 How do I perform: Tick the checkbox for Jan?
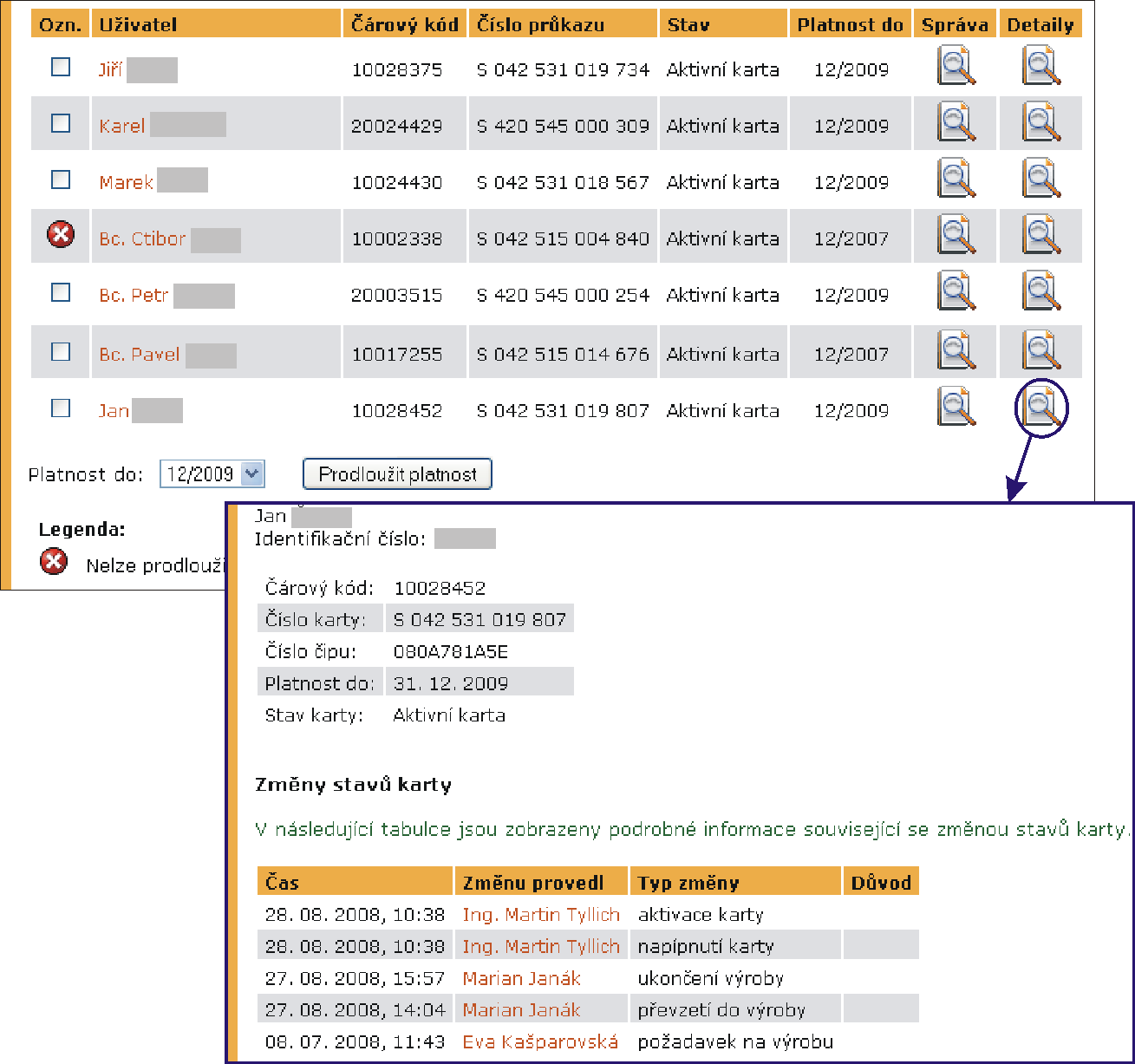[61, 408]
